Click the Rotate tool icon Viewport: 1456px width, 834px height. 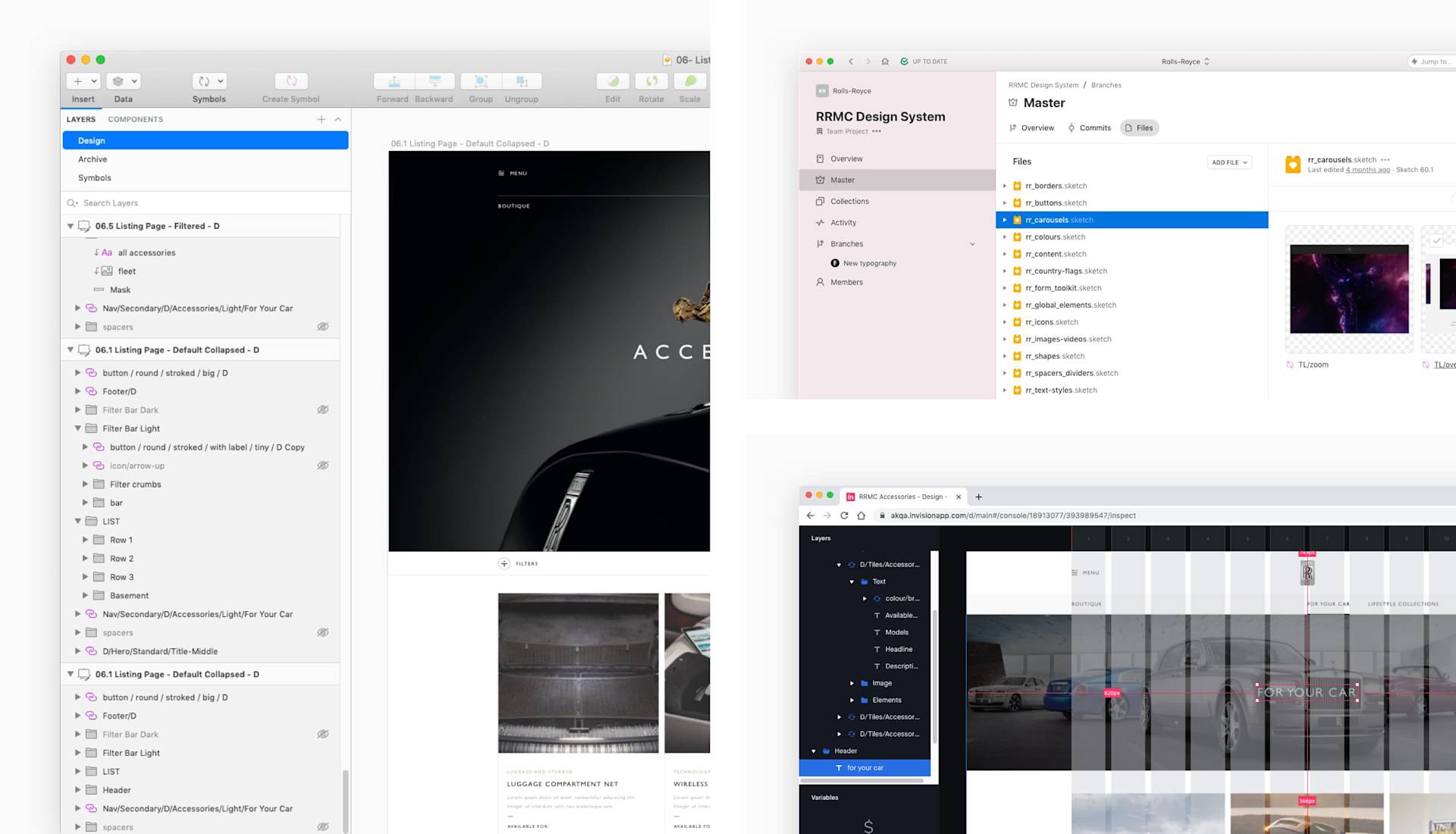[x=651, y=81]
